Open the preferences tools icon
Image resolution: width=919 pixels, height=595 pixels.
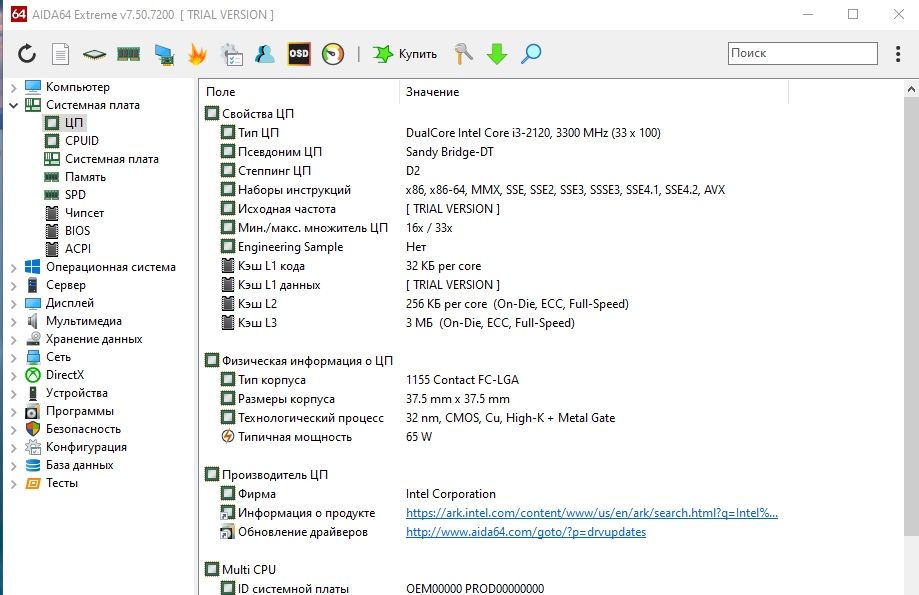pyautogui.click(x=463, y=54)
